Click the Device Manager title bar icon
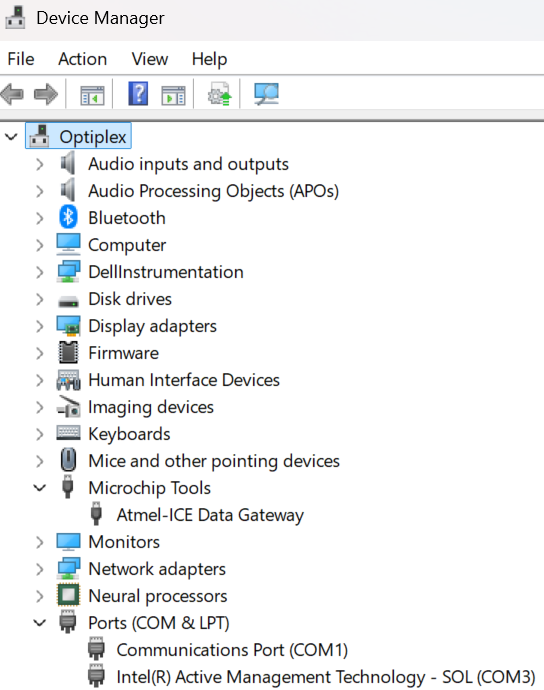The image size is (544, 690). [x=15, y=18]
